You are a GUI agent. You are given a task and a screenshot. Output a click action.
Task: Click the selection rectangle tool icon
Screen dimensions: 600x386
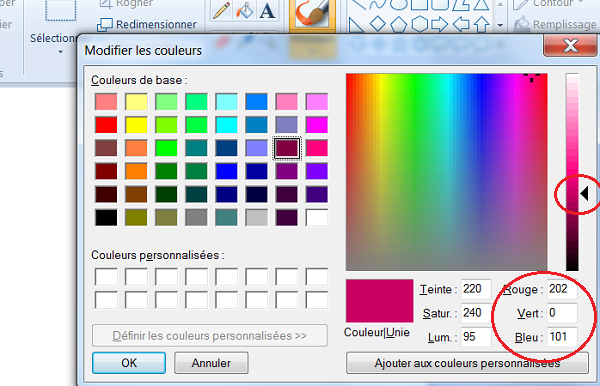(x=60, y=11)
